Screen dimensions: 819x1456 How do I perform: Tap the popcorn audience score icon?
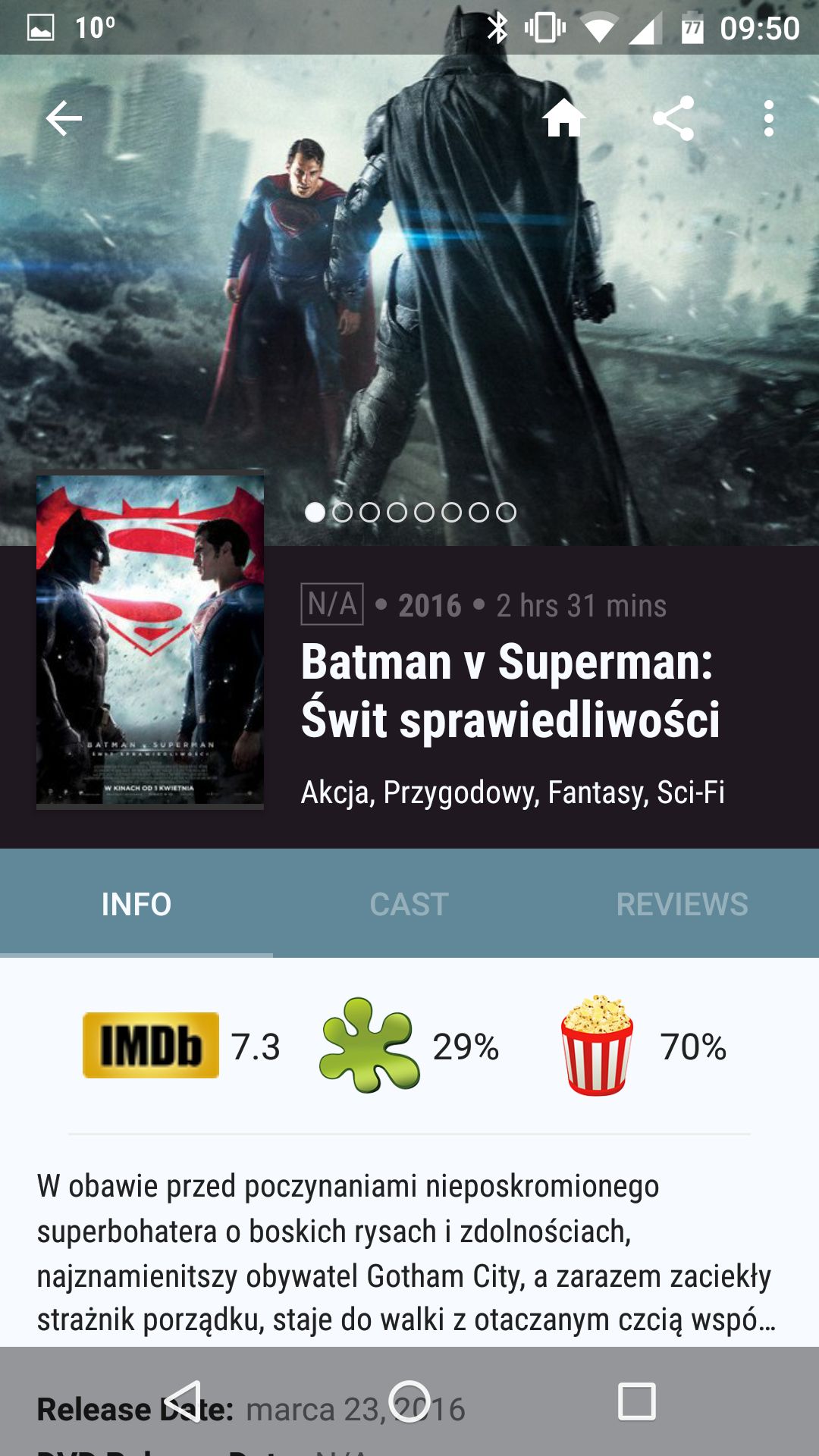pyautogui.click(x=598, y=1045)
